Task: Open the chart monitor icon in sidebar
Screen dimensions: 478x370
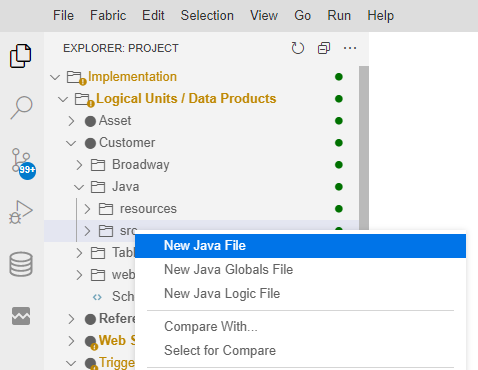Action: [21, 316]
